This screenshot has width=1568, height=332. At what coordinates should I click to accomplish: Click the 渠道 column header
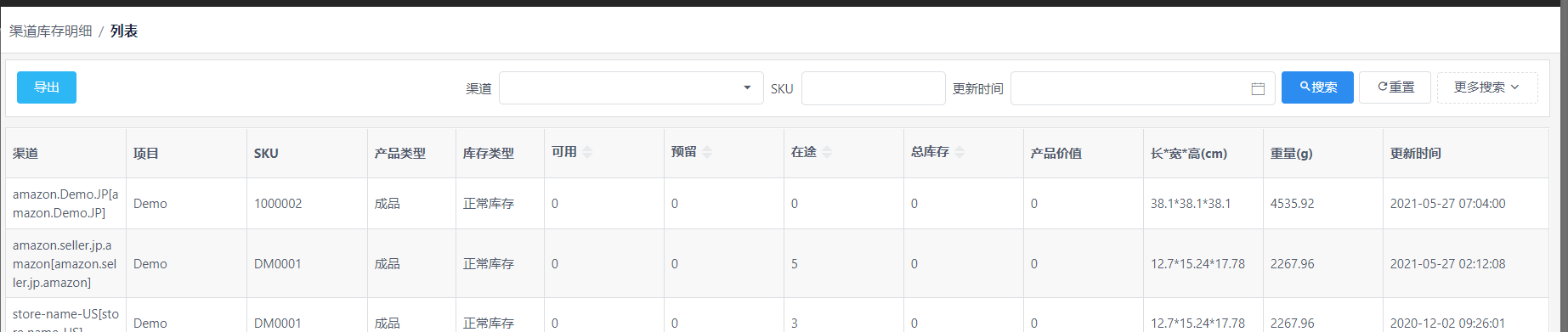(x=66, y=154)
